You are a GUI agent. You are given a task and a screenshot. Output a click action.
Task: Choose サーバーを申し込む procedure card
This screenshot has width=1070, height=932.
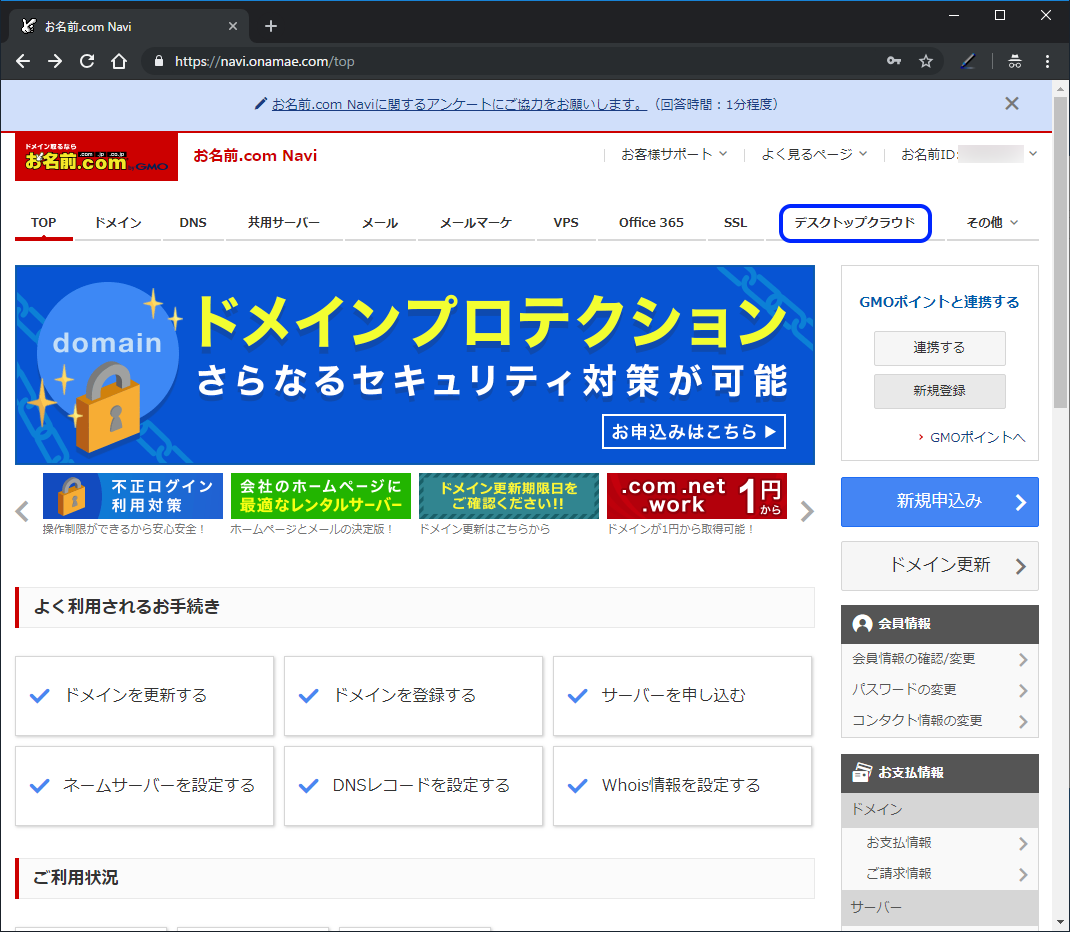682,696
